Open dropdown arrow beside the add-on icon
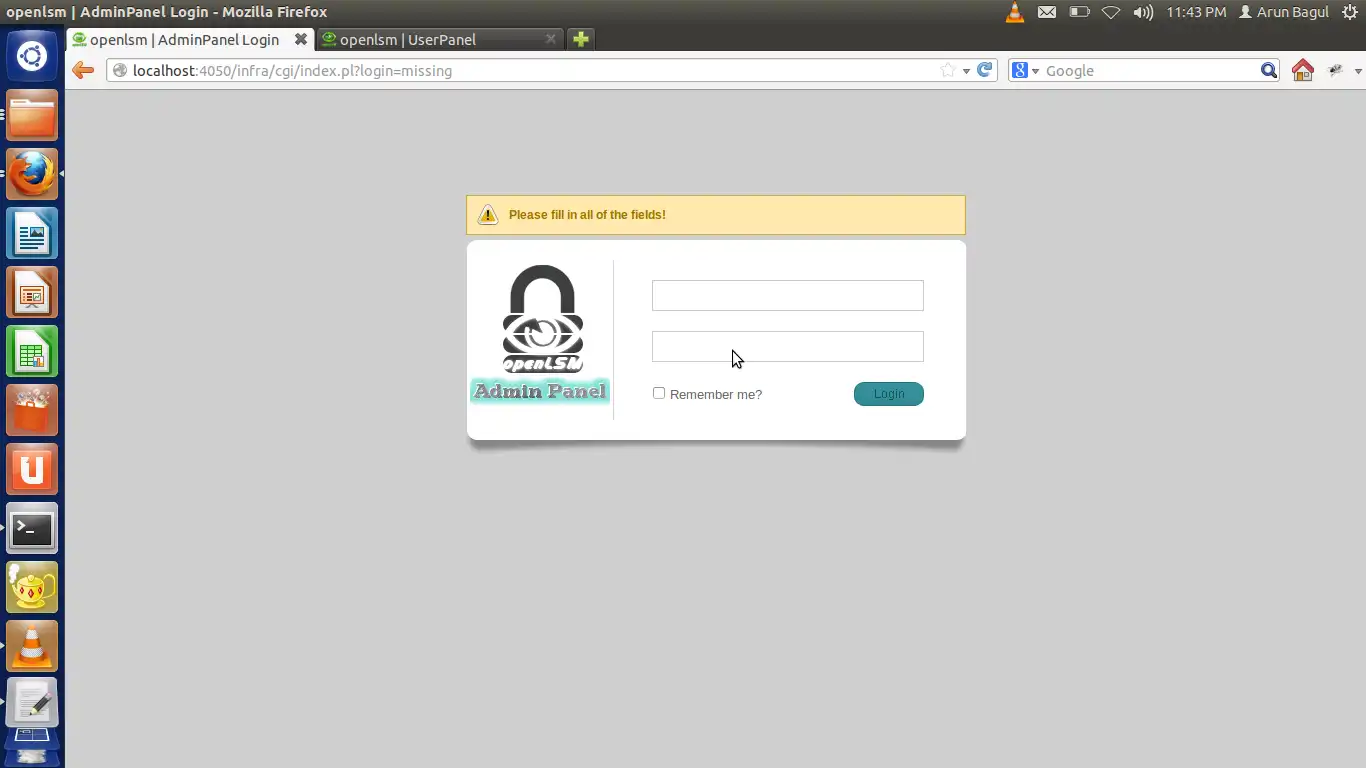 [x=1358, y=71]
